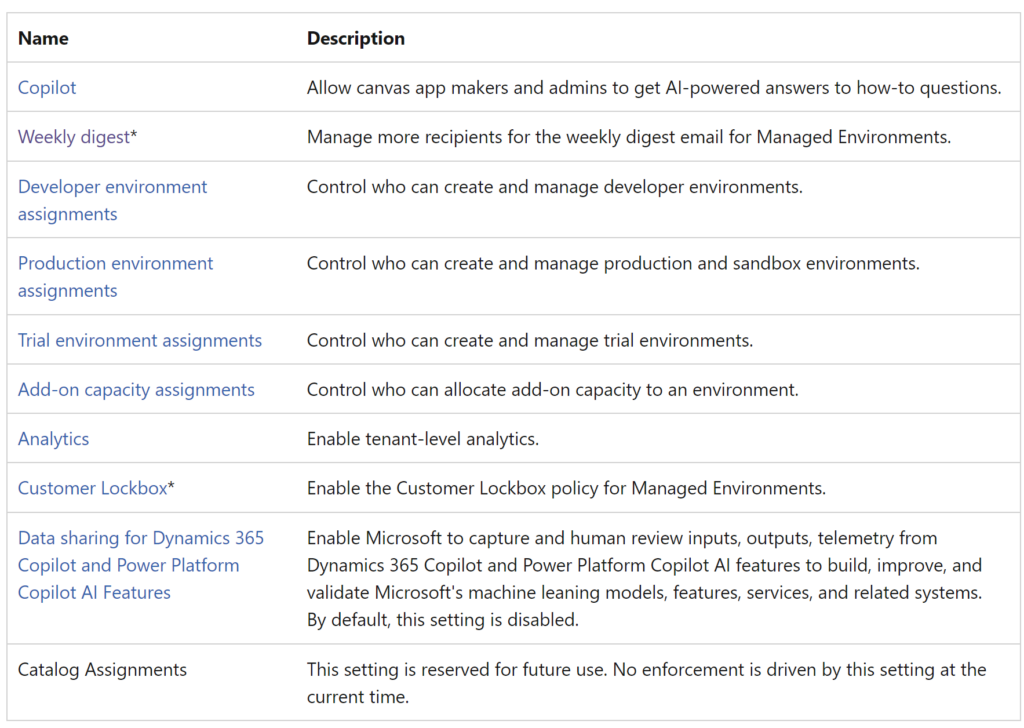
Task: Select the Customer Lockbox policy description
Action: [566, 488]
